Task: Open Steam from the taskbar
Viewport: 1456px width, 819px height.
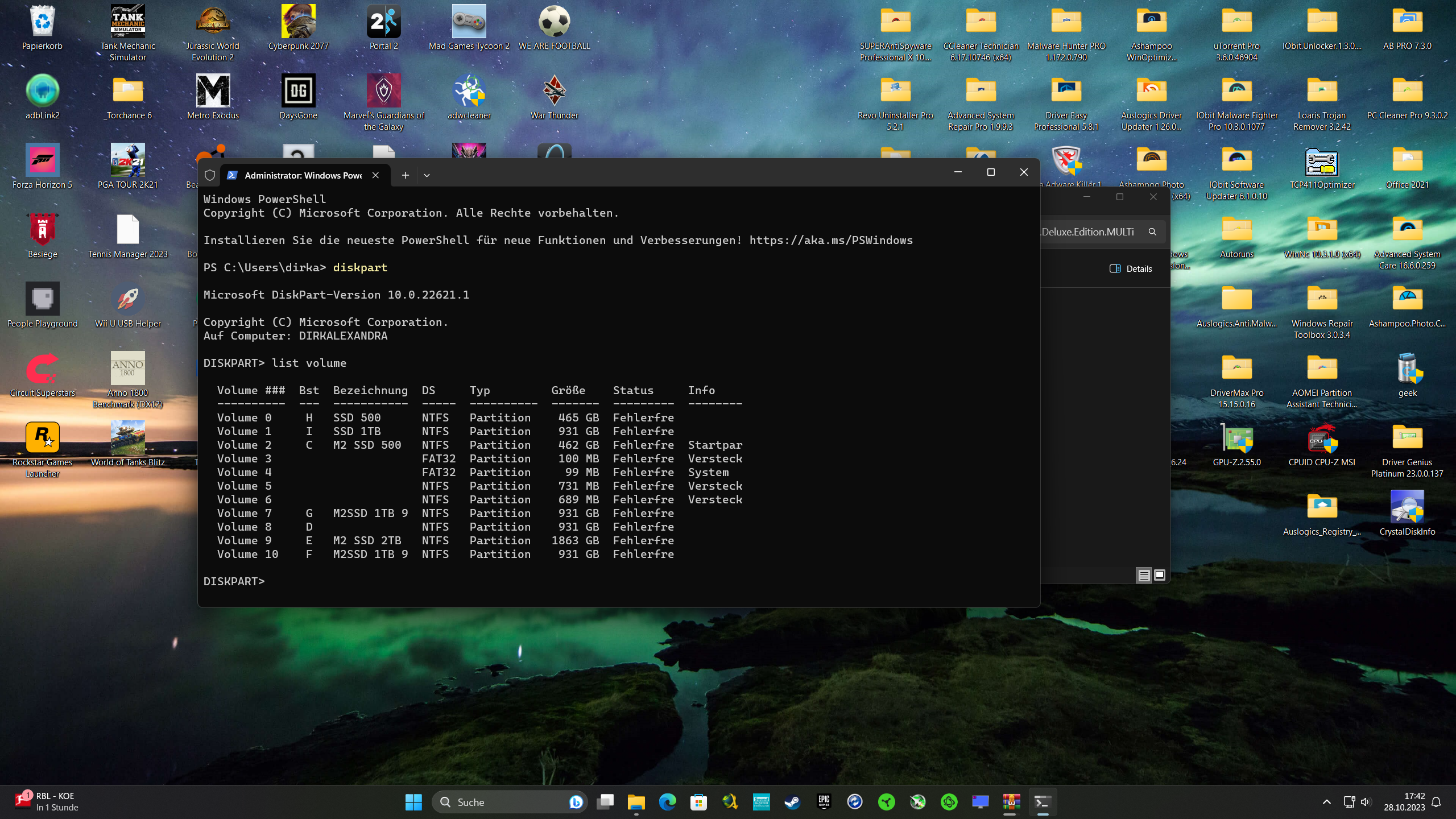Action: [x=792, y=802]
